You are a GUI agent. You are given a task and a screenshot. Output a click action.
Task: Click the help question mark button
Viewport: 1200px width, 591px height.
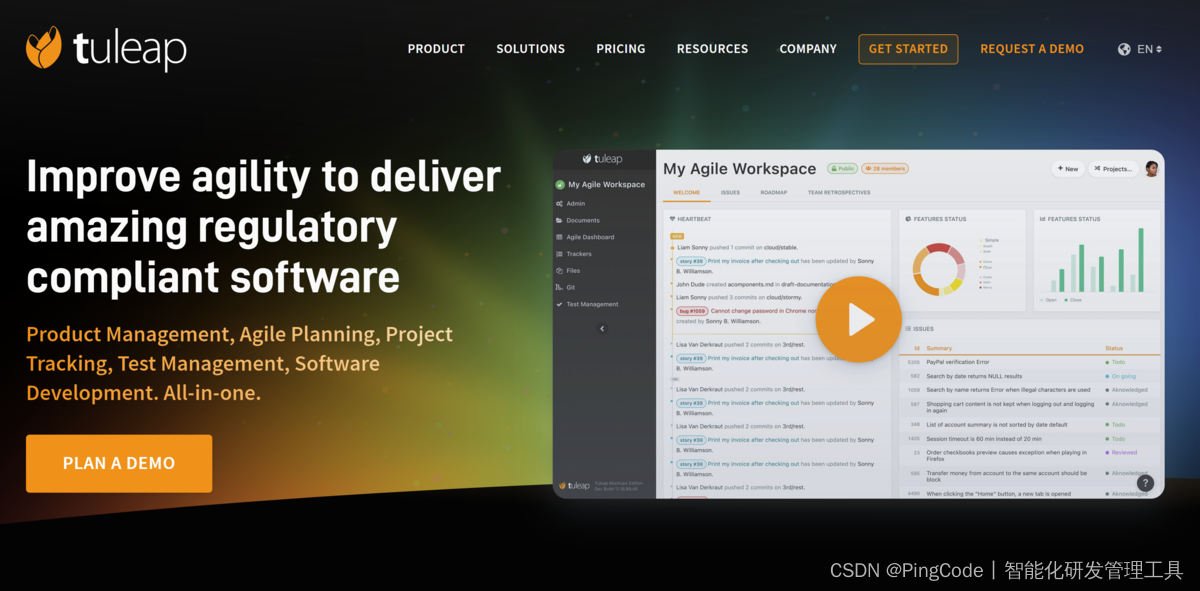(x=1146, y=483)
